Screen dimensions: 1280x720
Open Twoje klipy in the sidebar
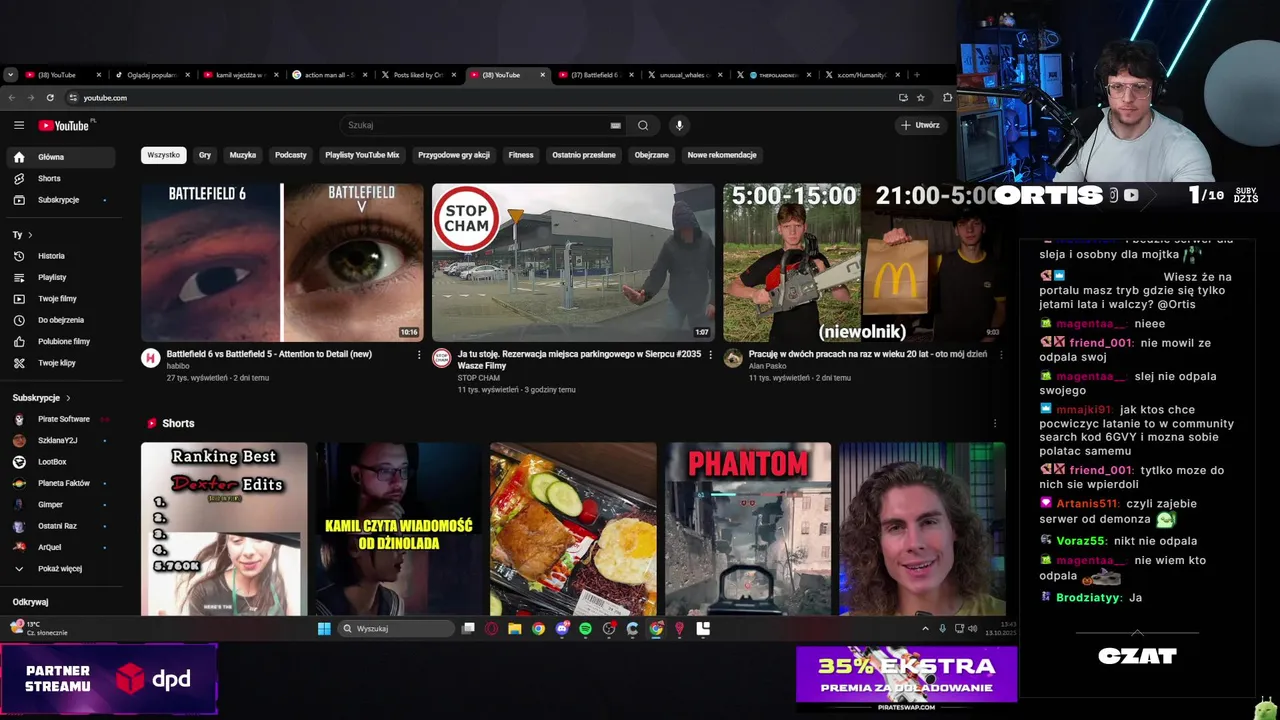click(62, 363)
